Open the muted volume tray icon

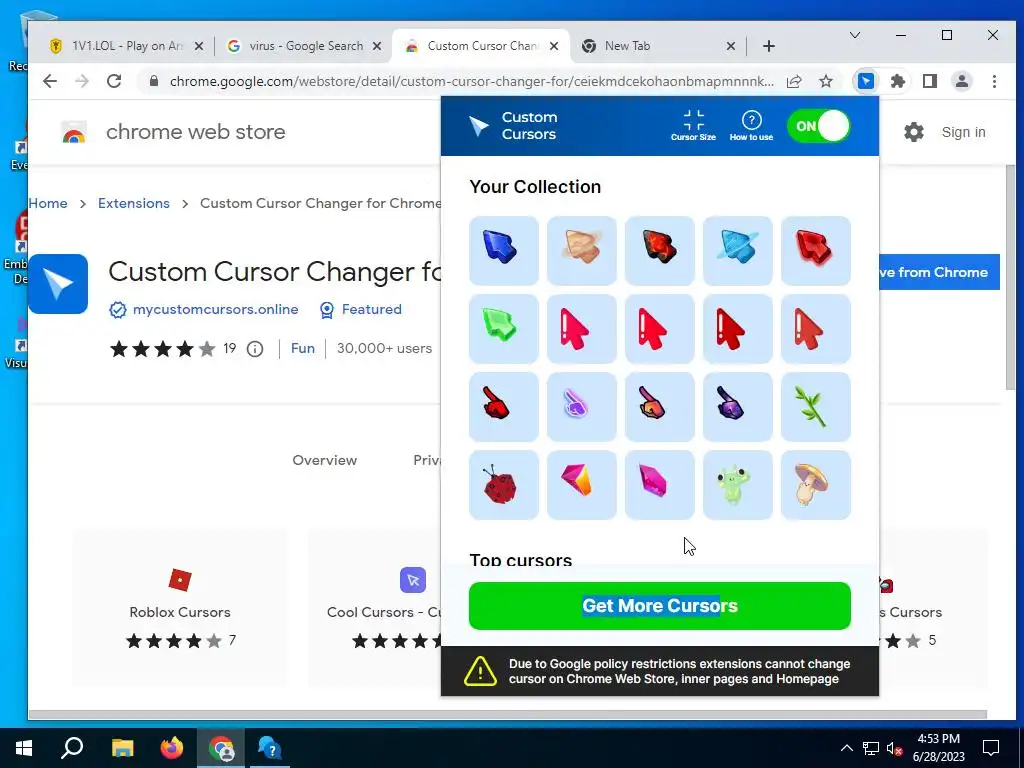coord(894,748)
